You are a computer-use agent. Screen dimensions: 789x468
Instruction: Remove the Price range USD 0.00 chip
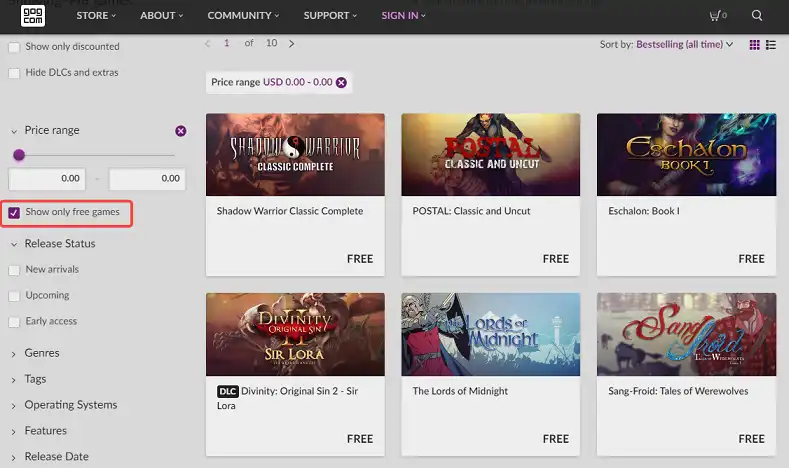coord(341,83)
